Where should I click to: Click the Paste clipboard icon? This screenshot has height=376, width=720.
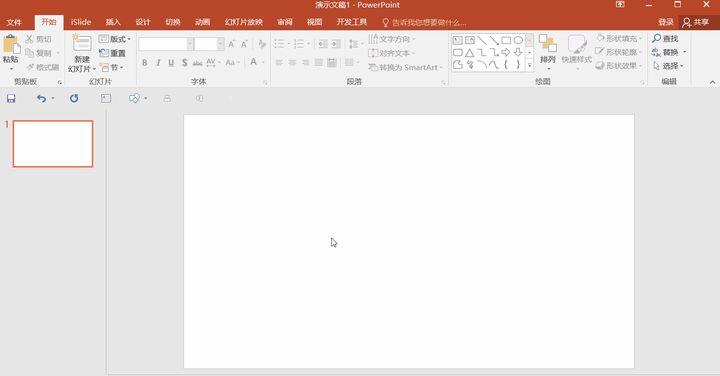[x=11, y=45]
